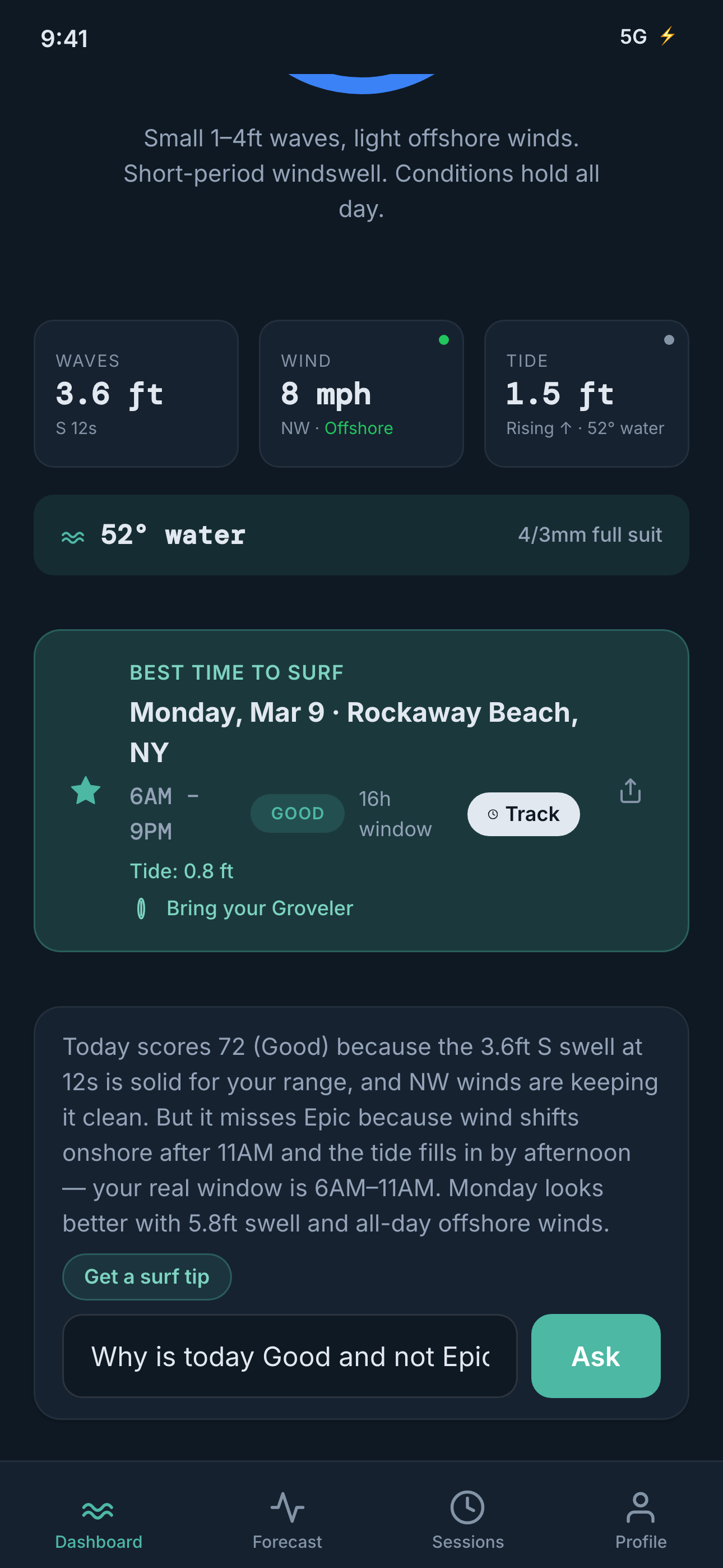Open the Waves 3.6 ft card

[x=136, y=394]
